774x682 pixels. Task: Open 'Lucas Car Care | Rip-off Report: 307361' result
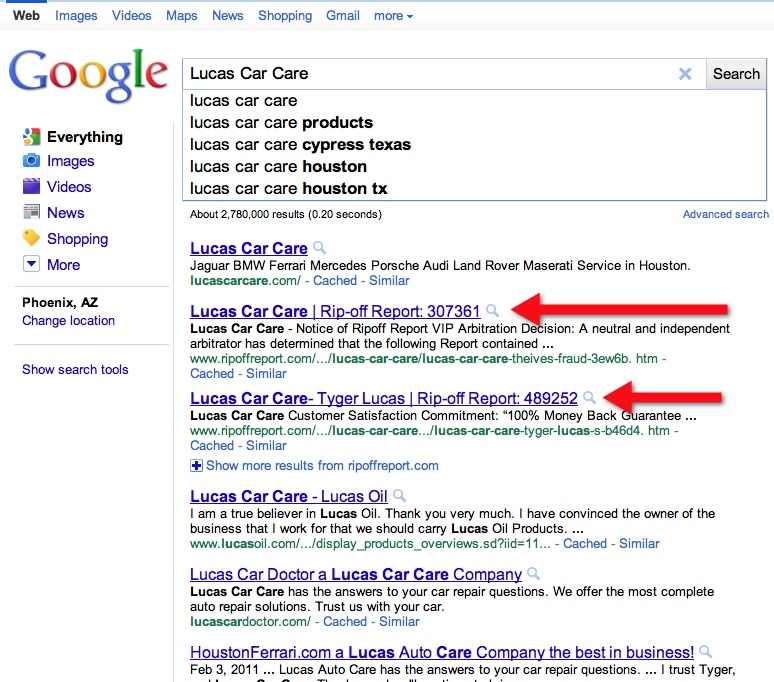point(335,311)
